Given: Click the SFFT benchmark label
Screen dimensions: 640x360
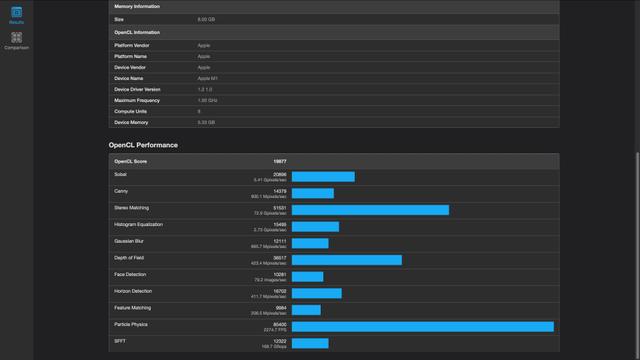Looking at the screenshot, I should pyautogui.click(x=120, y=341).
